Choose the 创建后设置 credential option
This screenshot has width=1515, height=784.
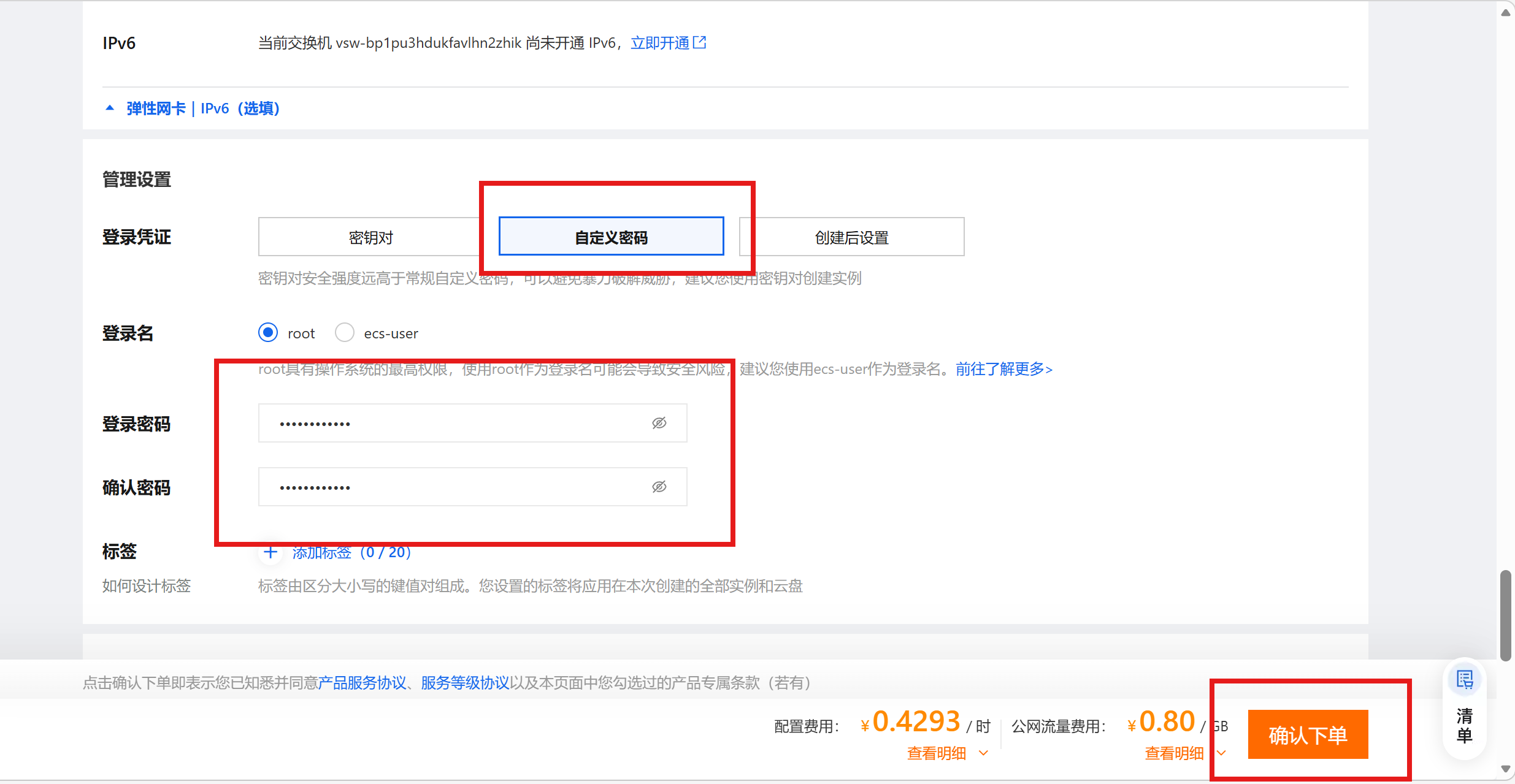pyautogui.click(x=851, y=237)
